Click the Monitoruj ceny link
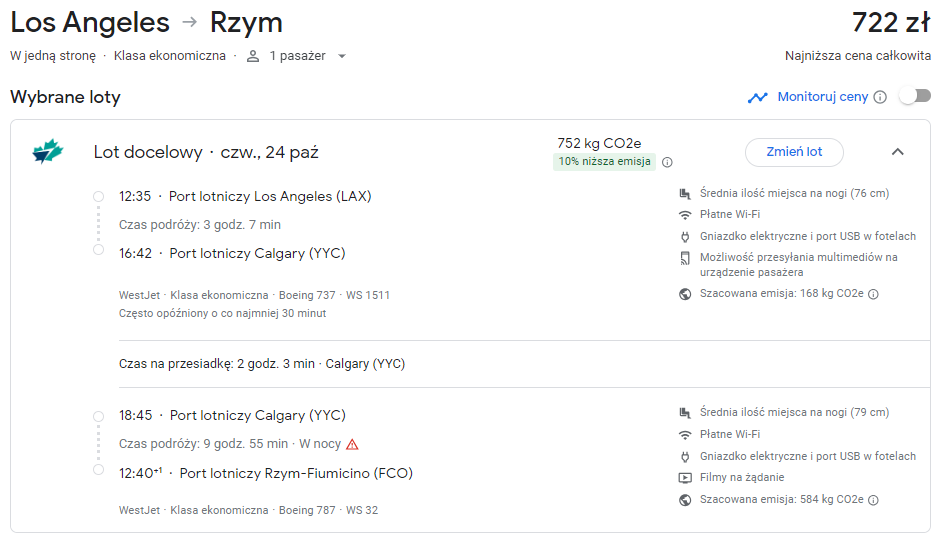 (822, 97)
